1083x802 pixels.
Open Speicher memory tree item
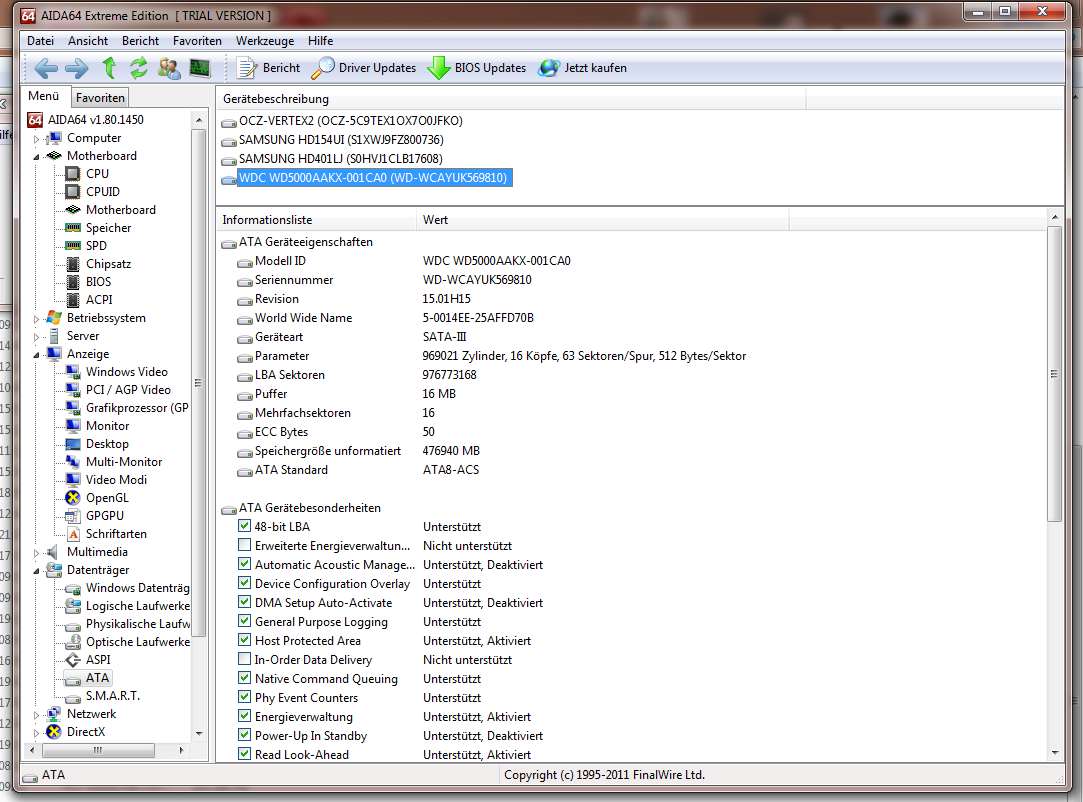point(108,227)
